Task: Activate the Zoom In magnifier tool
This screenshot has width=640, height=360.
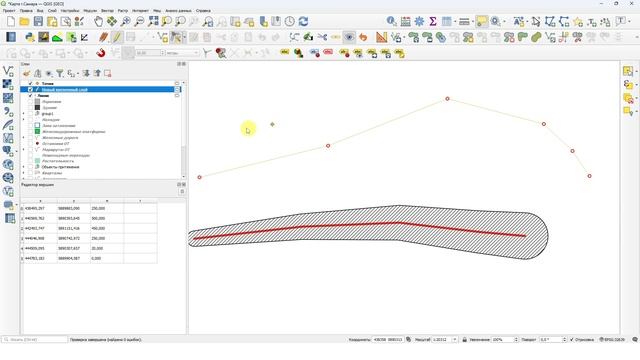Action: point(126,22)
